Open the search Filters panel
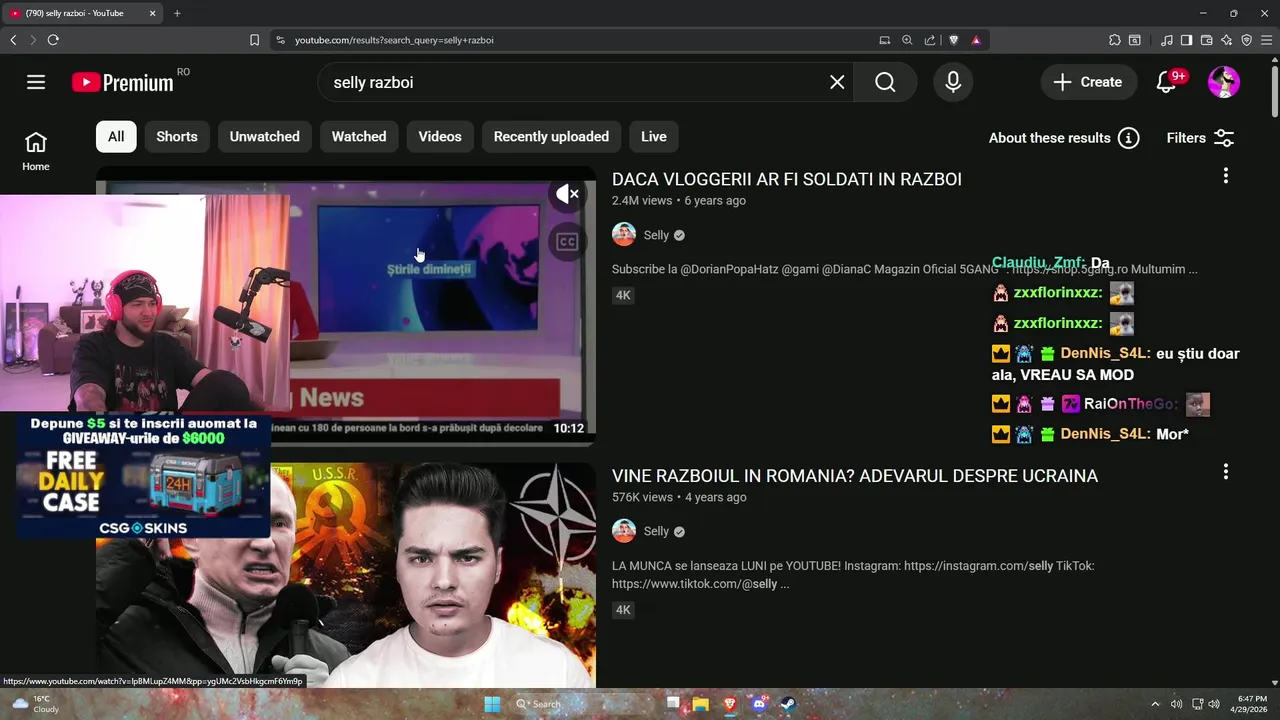1280x720 pixels. 1201,138
